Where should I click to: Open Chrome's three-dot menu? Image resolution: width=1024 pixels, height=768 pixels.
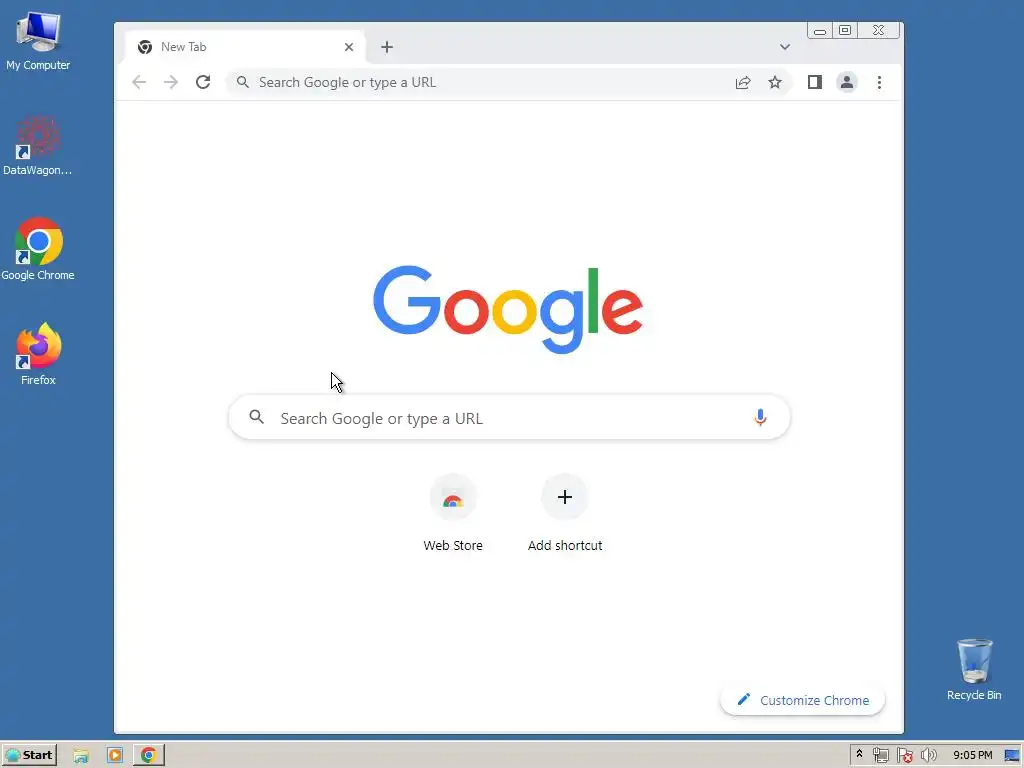coord(879,82)
